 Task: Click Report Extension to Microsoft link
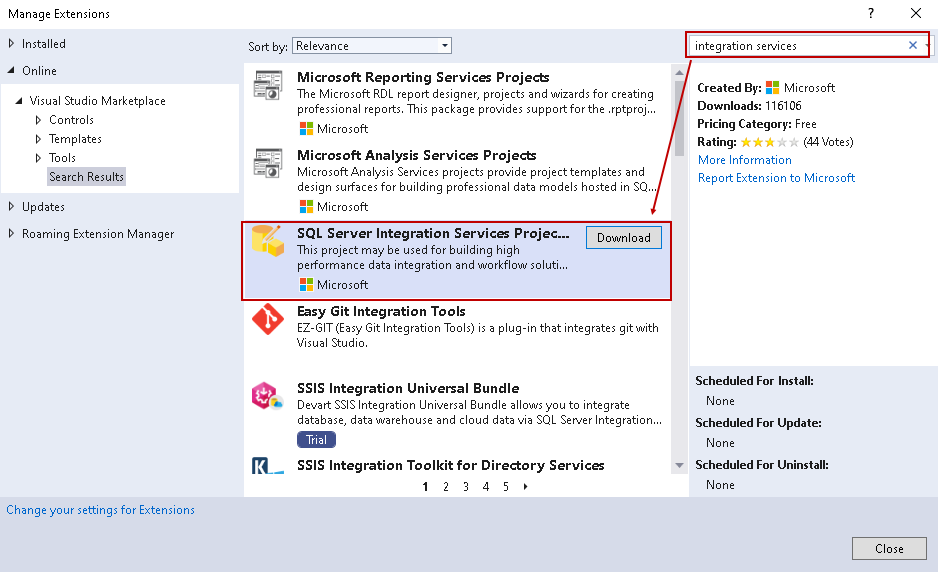tap(776, 178)
